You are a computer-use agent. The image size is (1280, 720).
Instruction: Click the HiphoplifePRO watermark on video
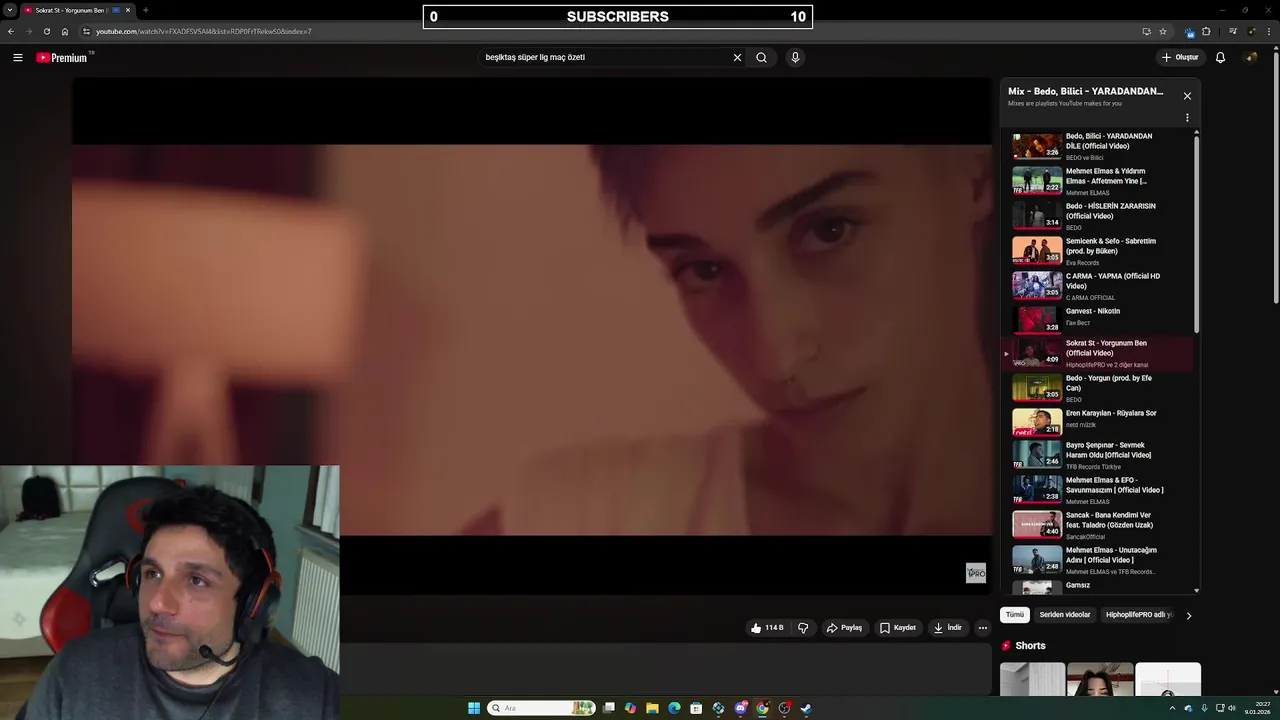pos(976,572)
